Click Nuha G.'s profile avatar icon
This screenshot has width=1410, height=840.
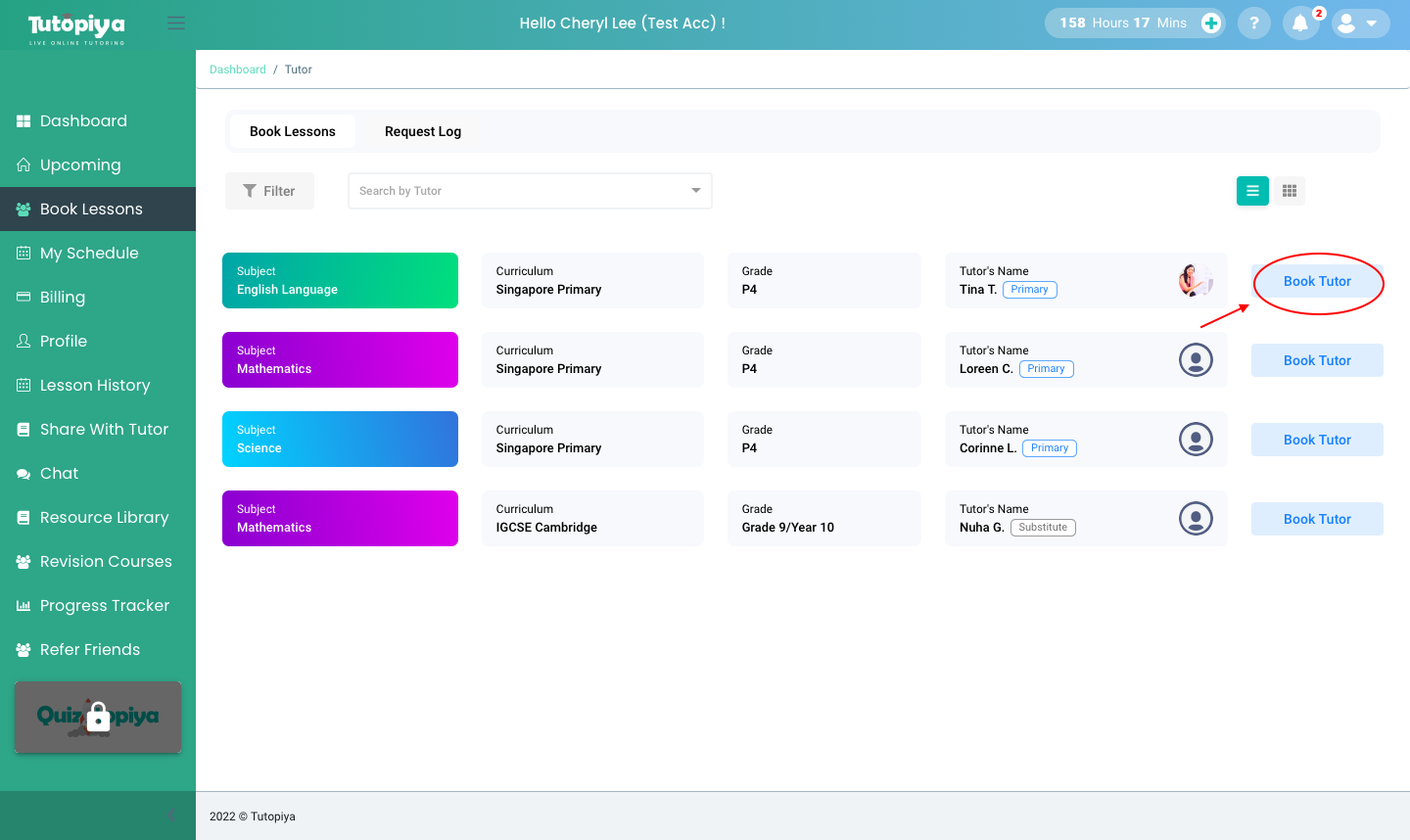(1196, 519)
